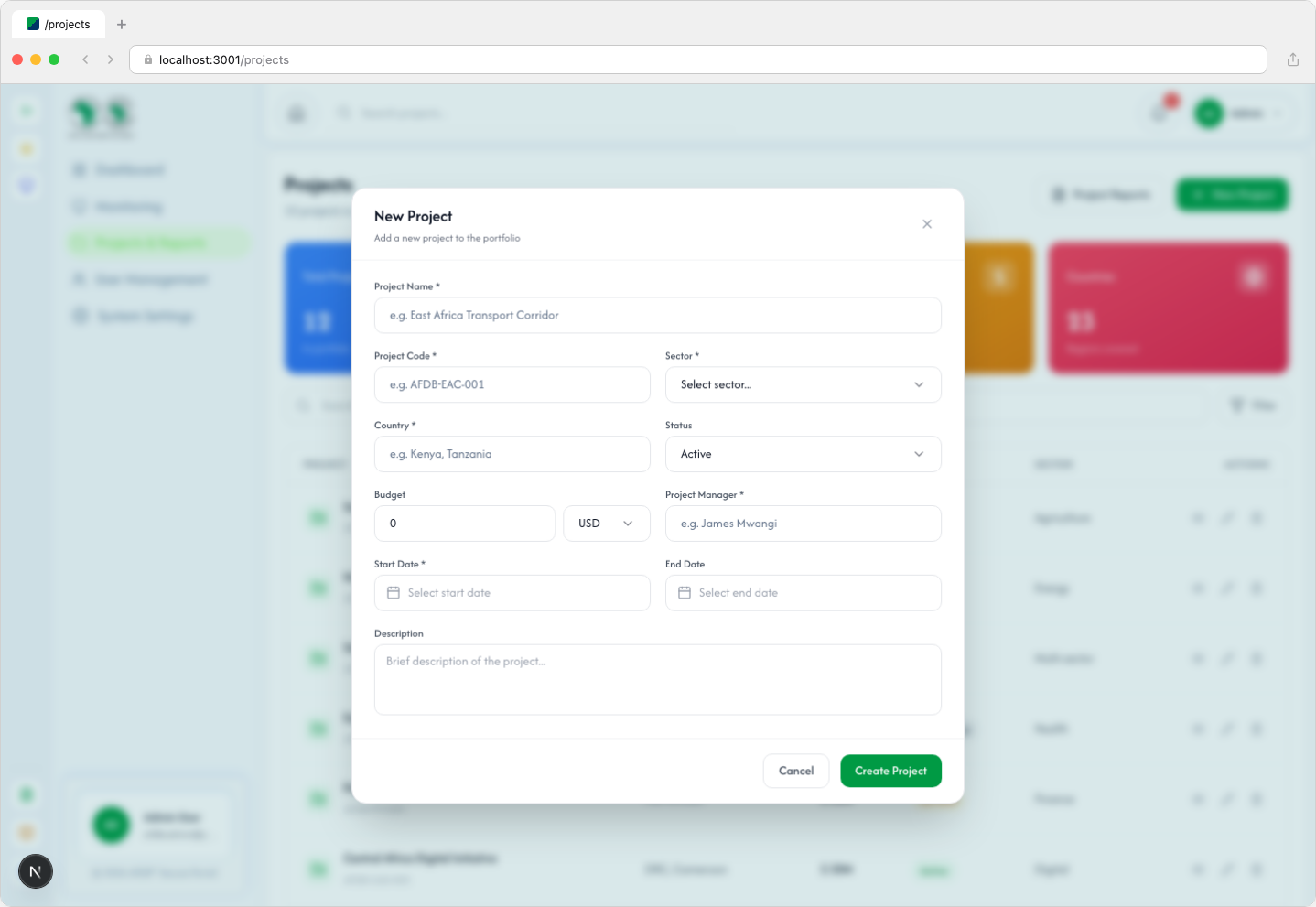
Task: Open the Status dropdown showing Active
Action: (x=803, y=454)
